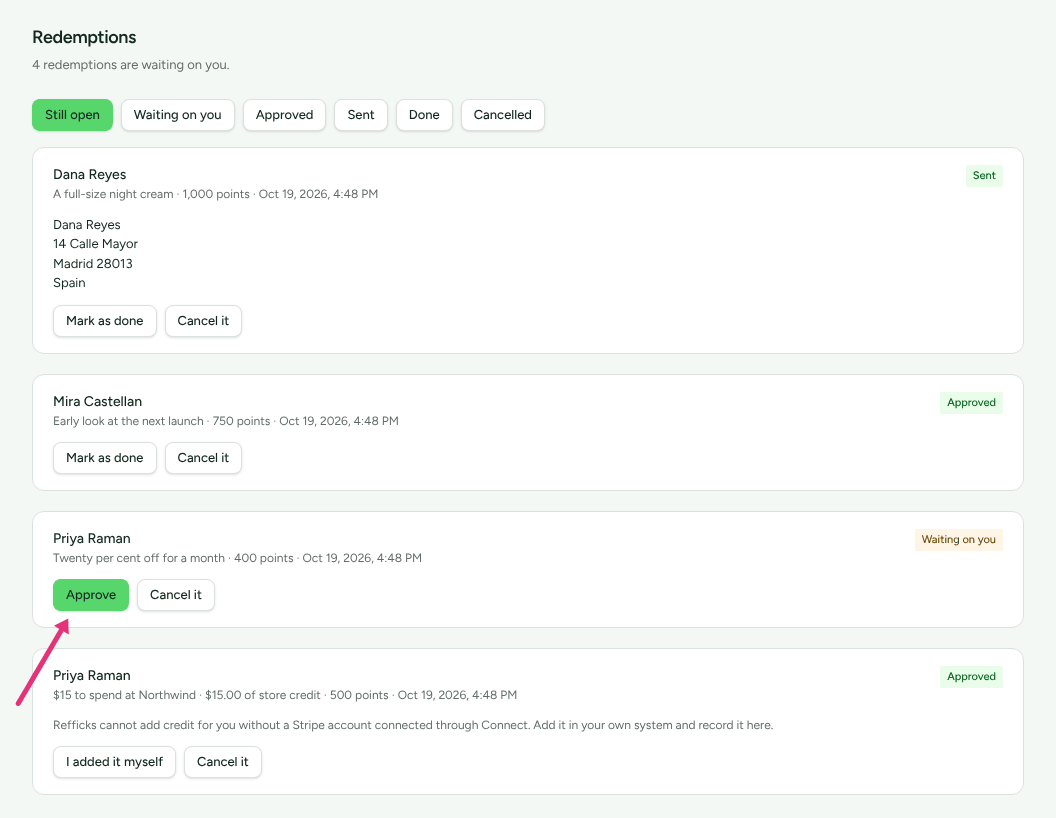Click the '$15 to spend at Northwind' details line
Image resolution: width=1056 pixels, height=818 pixels.
tap(285, 695)
